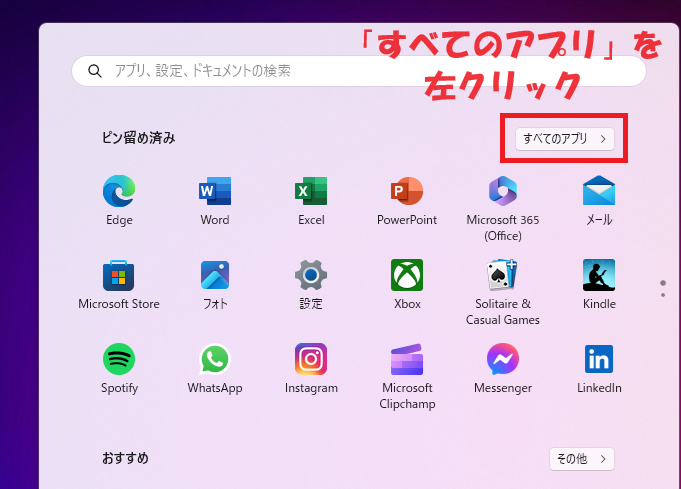Open Solitaire & Casual Games icon
The height and width of the screenshot is (489, 681).
click(x=503, y=275)
